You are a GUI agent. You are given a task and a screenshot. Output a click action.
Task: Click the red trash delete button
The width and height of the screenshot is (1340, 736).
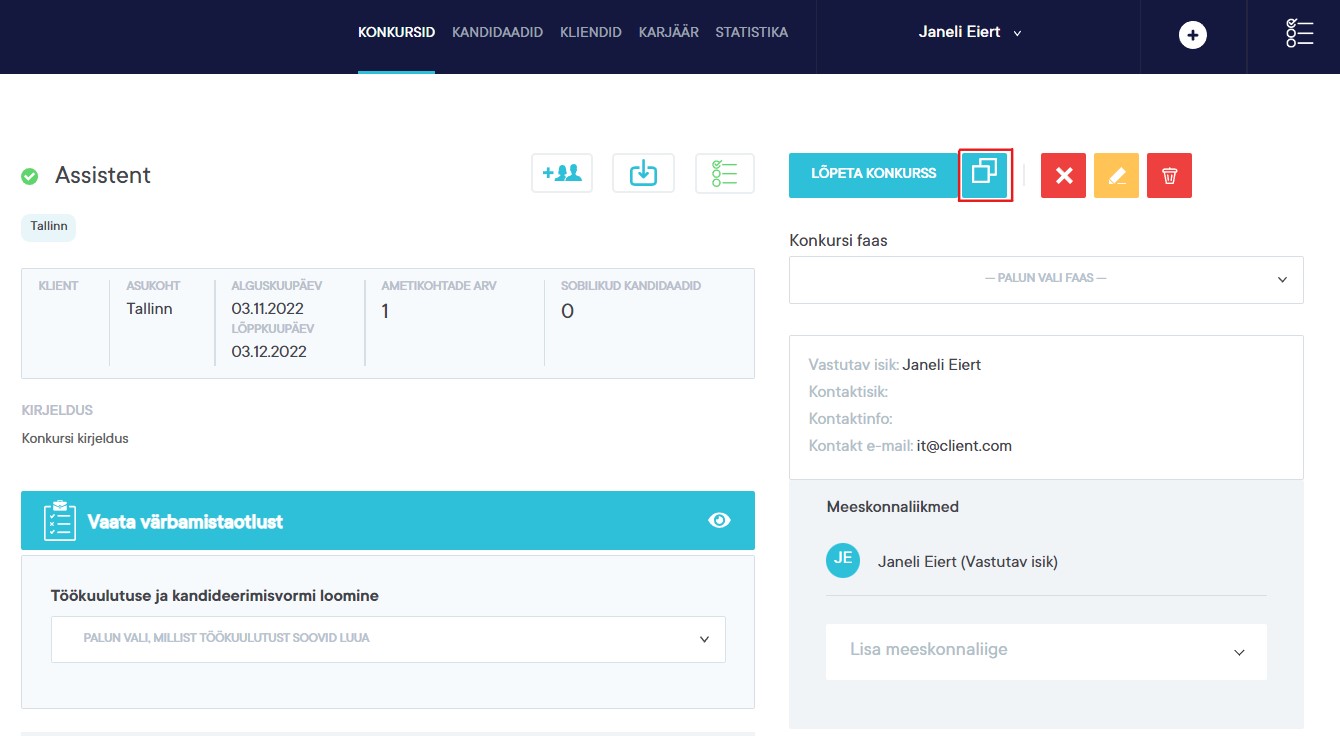click(1169, 176)
